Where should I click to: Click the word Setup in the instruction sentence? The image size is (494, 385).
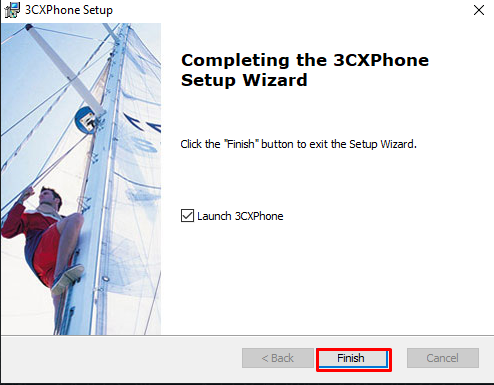(363, 144)
